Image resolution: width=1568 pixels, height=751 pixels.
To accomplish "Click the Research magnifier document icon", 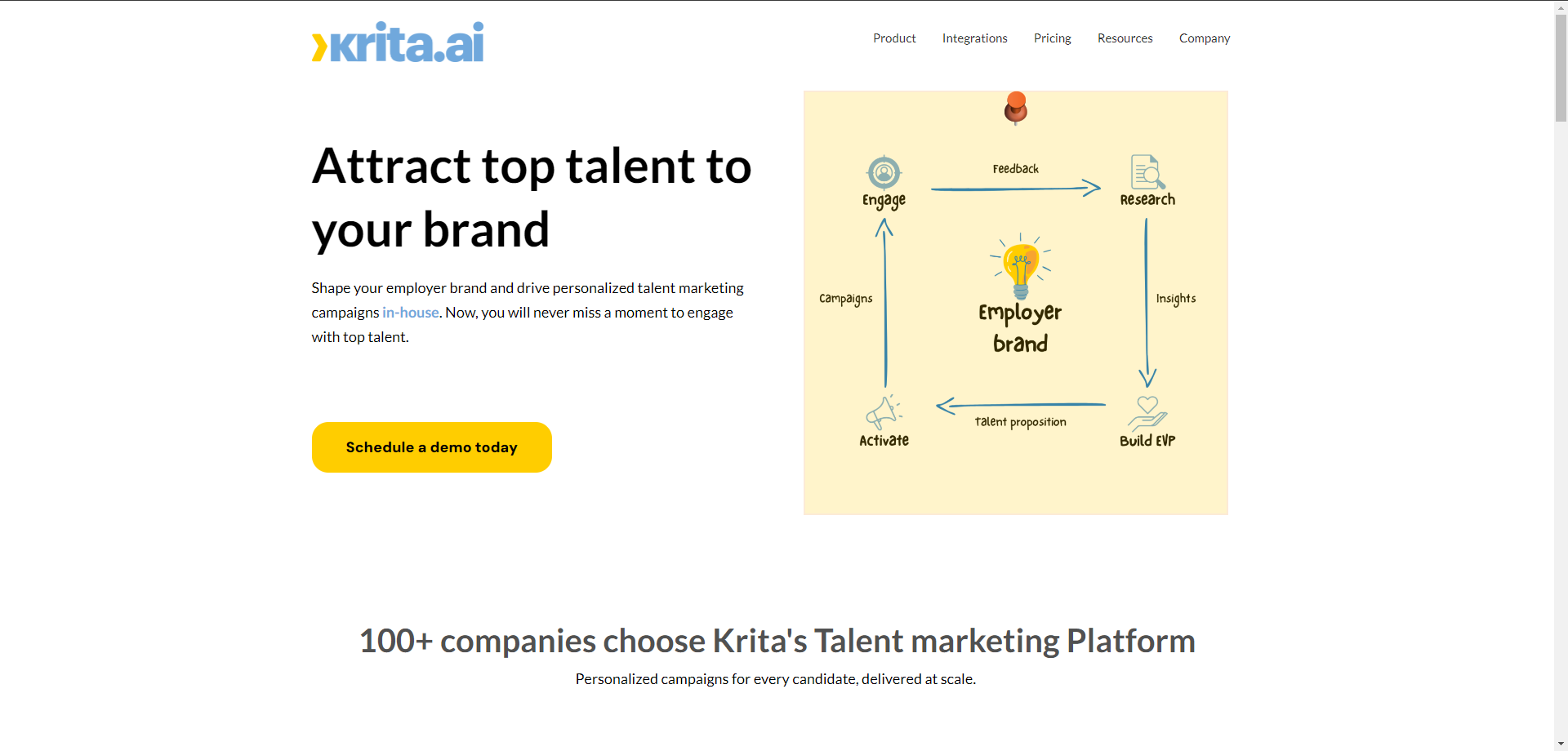I will tap(1147, 171).
